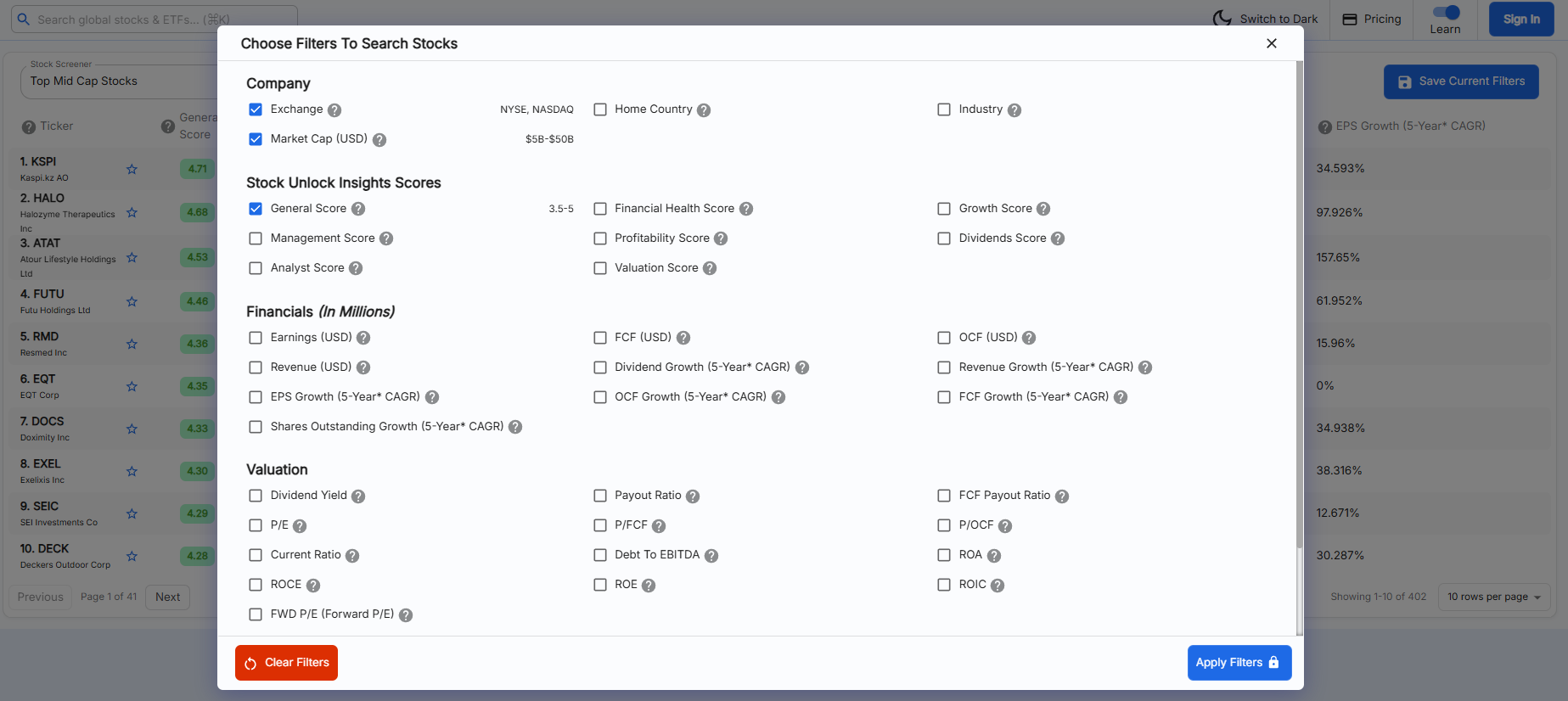Image resolution: width=1568 pixels, height=701 pixels.
Task: Check the ROA filter checkbox
Action: (944, 555)
